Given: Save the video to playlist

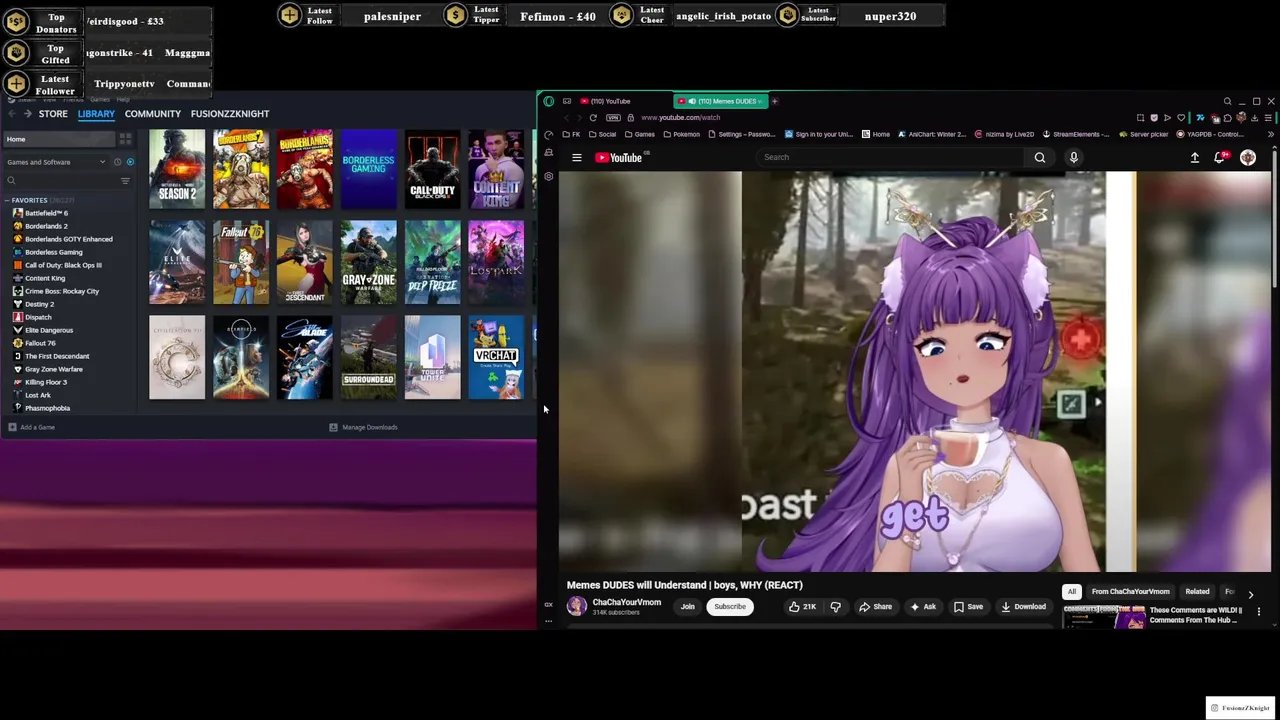Looking at the screenshot, I should coord(968,606).
